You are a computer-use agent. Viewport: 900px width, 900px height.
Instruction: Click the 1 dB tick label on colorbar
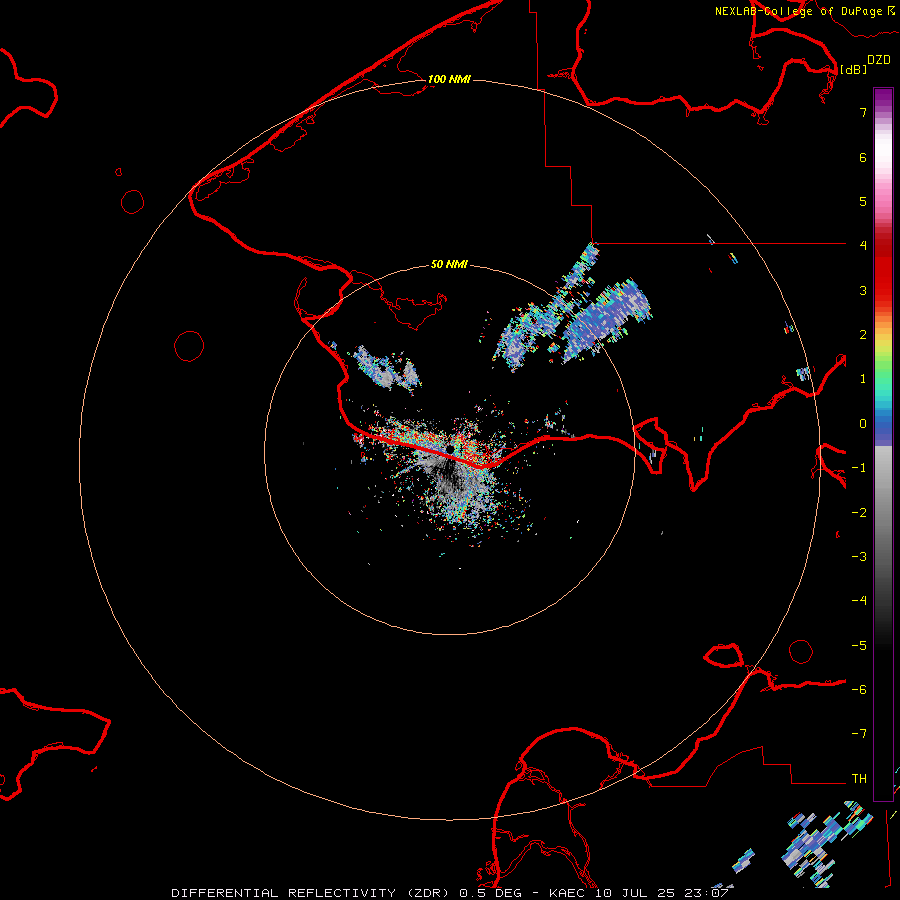click(x=863, y=379)
